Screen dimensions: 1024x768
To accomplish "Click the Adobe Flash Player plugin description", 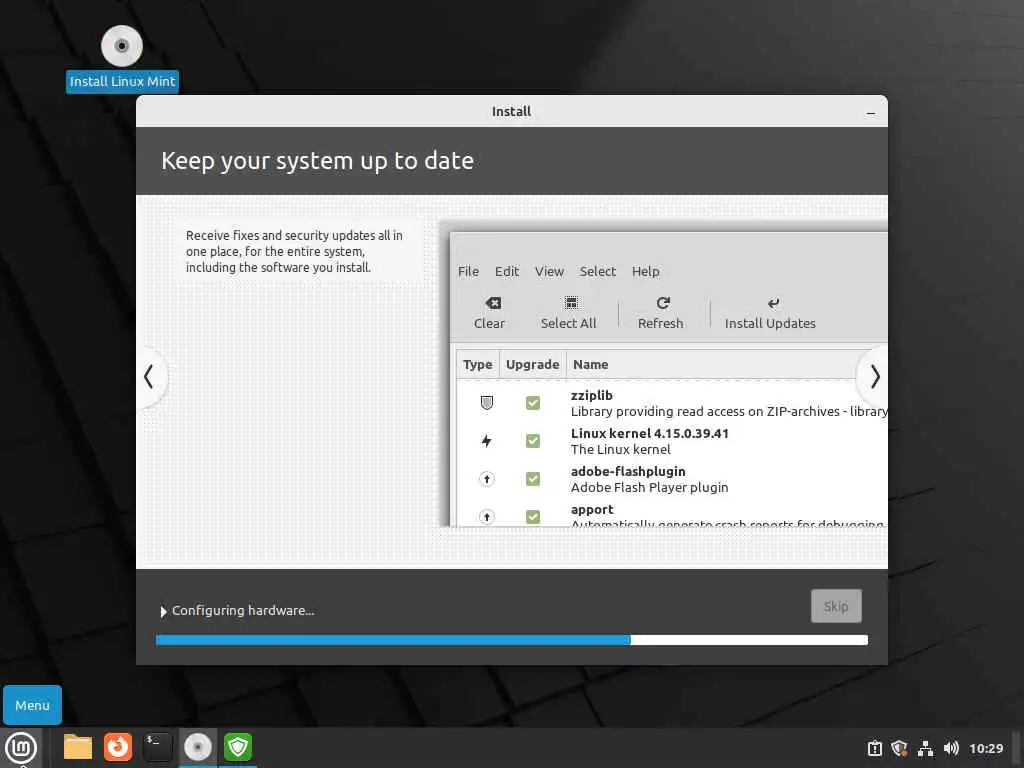I will point(649,488).
